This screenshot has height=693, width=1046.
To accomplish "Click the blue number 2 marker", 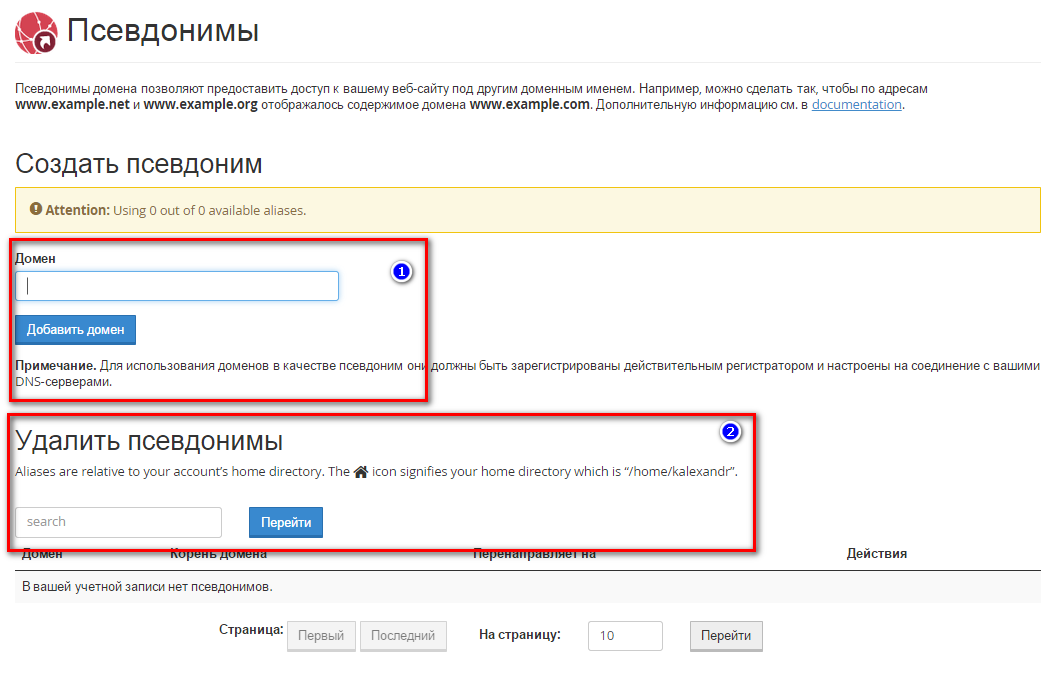I will pyautogui.click(x=731, y=432).
